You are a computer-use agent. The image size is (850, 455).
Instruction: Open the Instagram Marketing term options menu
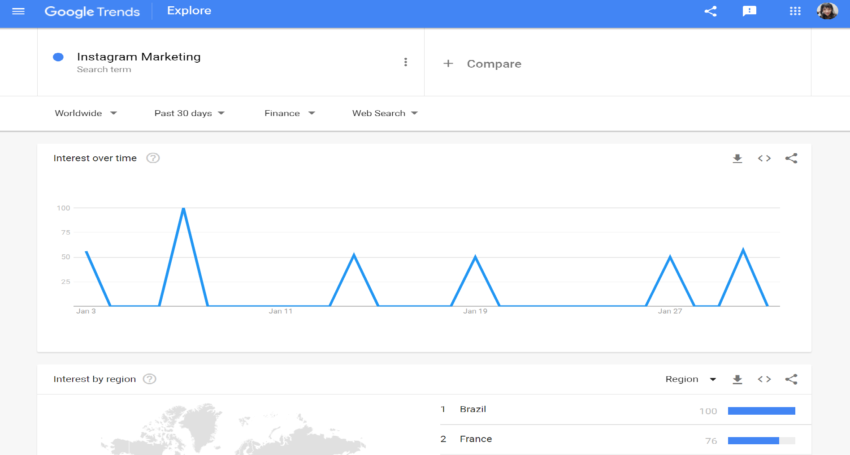pos(405,62)
